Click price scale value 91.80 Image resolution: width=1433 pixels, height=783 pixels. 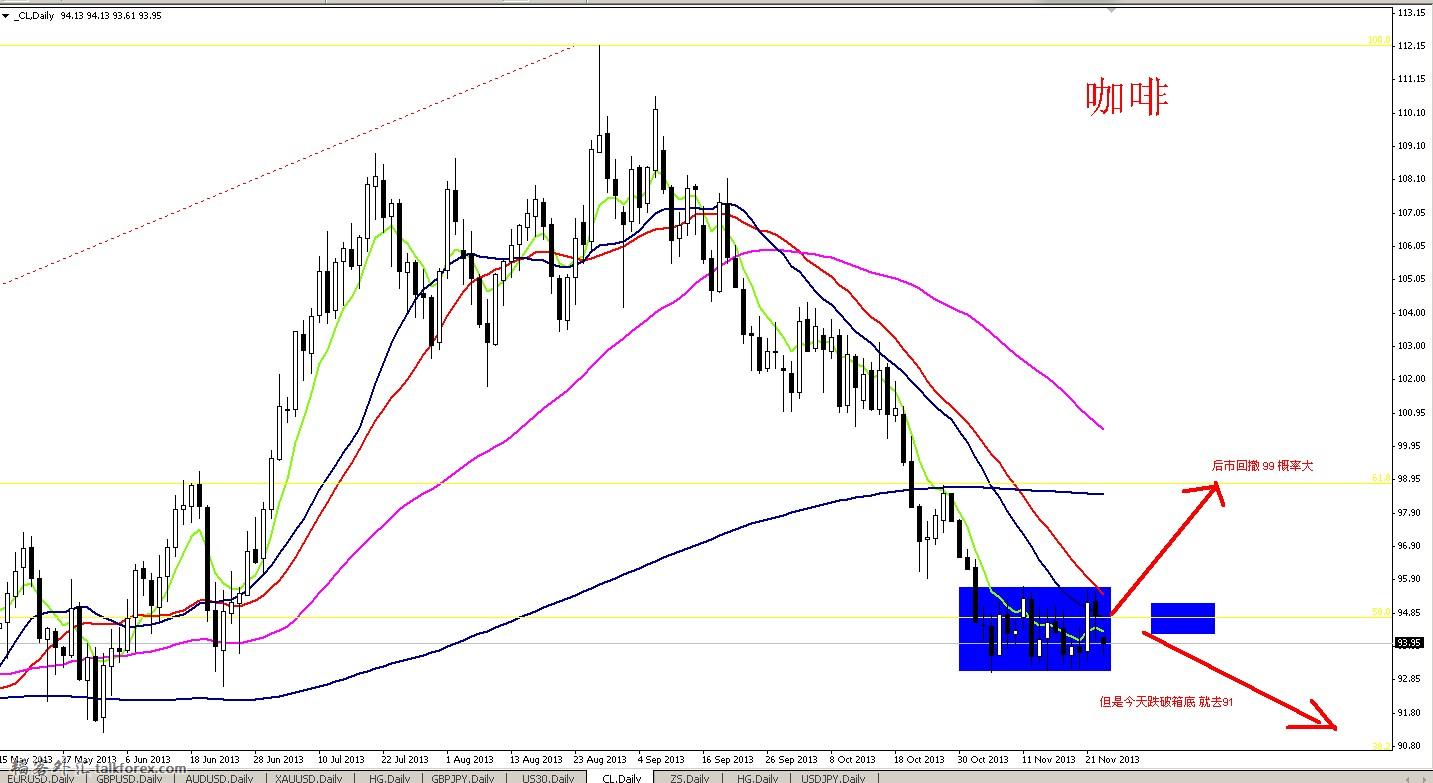[x=1411, y=712]
